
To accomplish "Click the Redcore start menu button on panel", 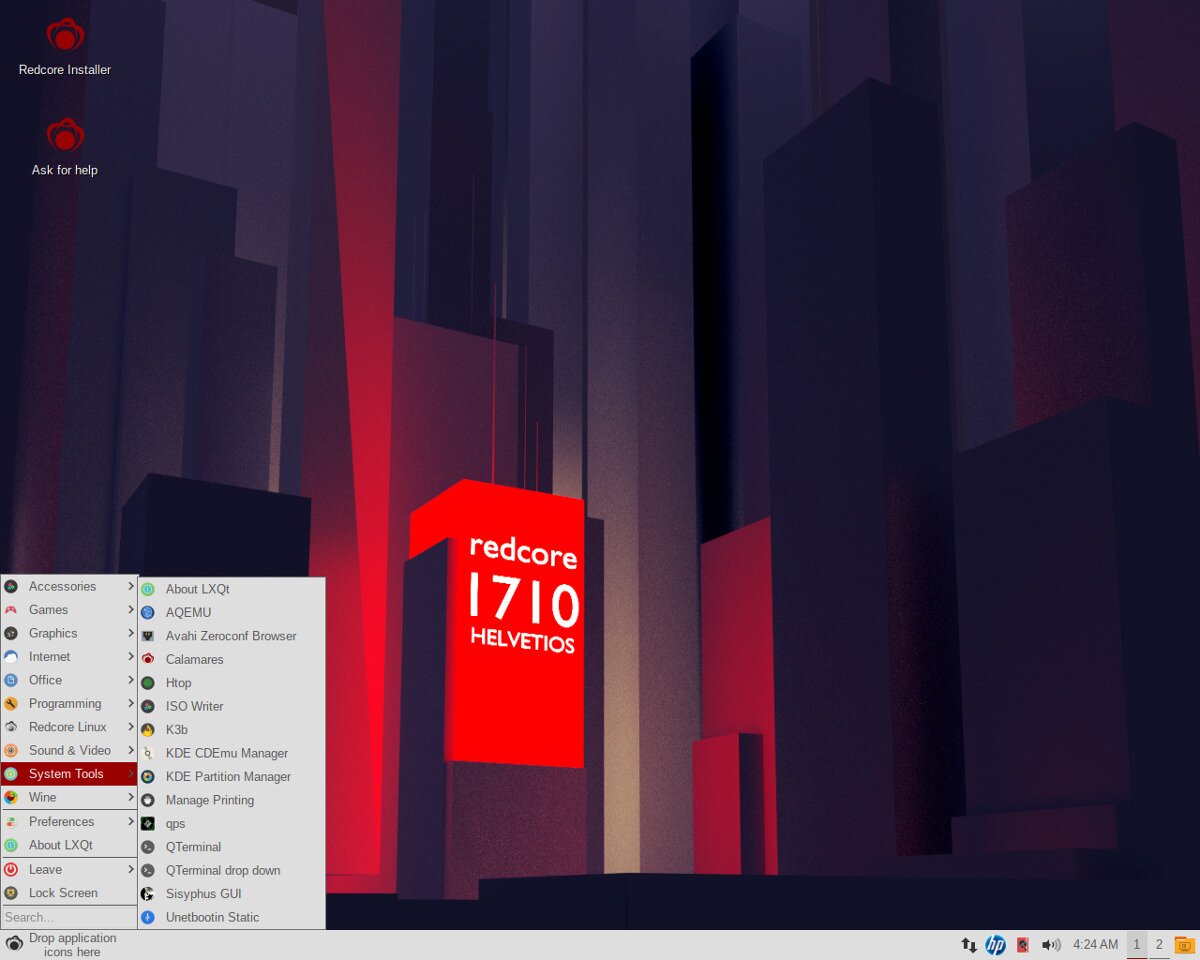I will click(x=14, y=944).
